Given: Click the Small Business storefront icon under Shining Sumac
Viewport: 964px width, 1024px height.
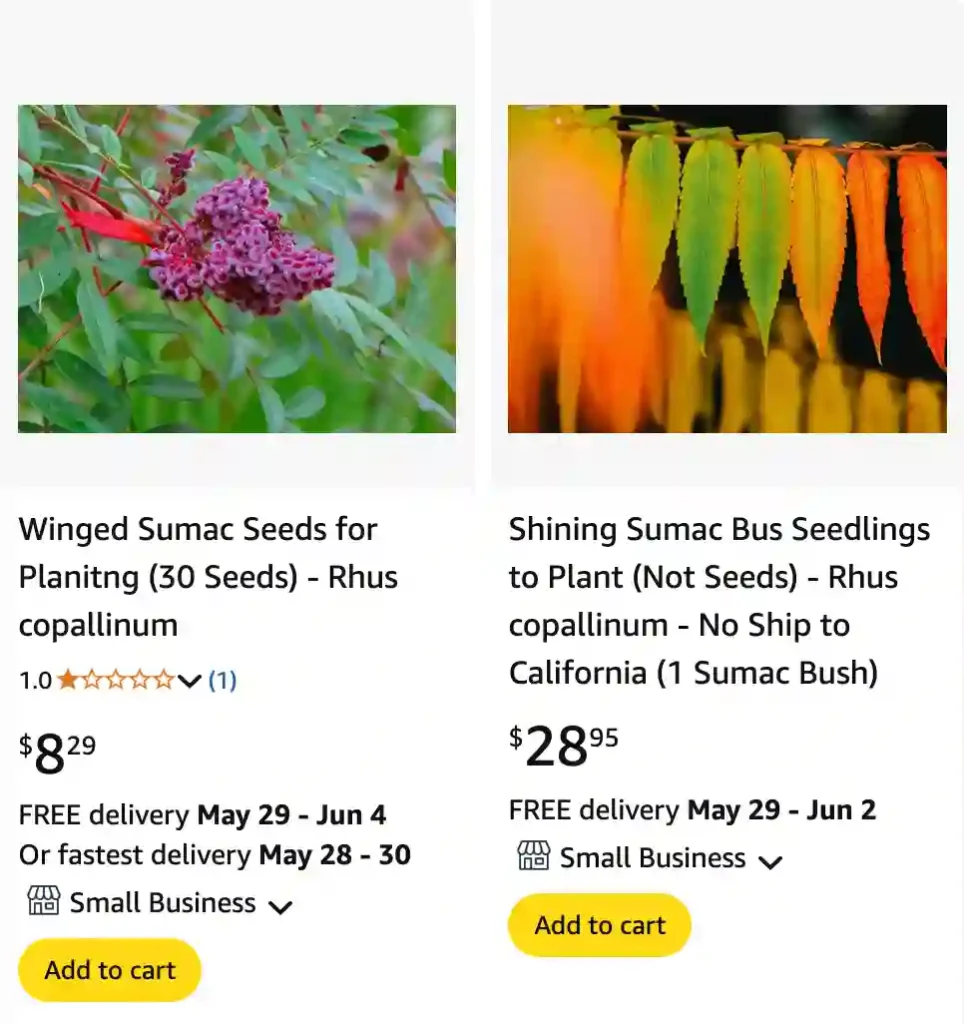Looking at the screenshot, I should (x=533, y=856).
